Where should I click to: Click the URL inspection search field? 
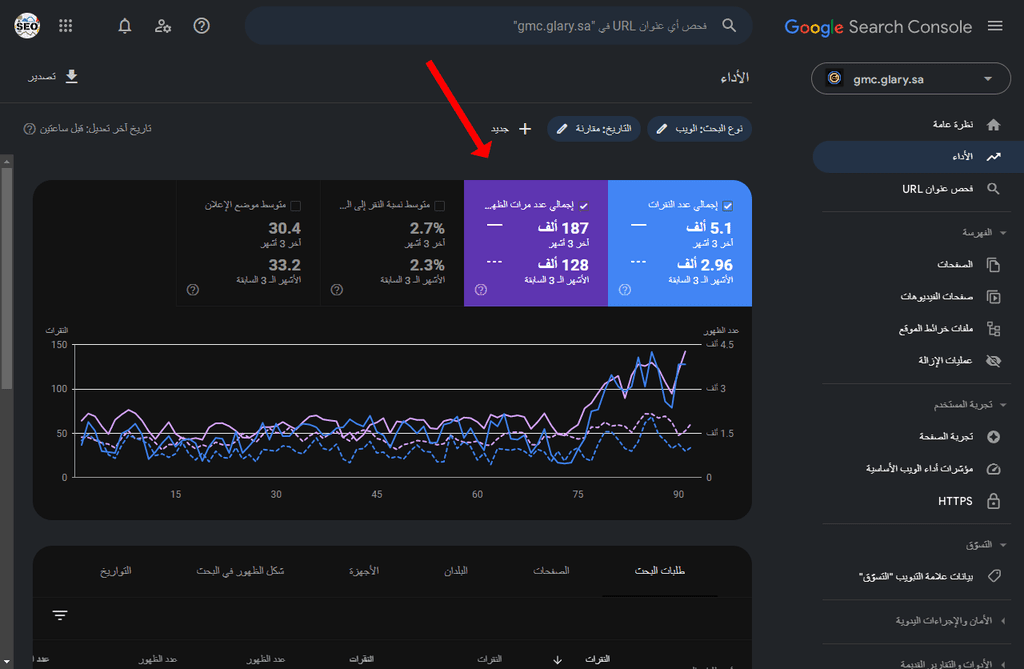[x=498, y=26]
